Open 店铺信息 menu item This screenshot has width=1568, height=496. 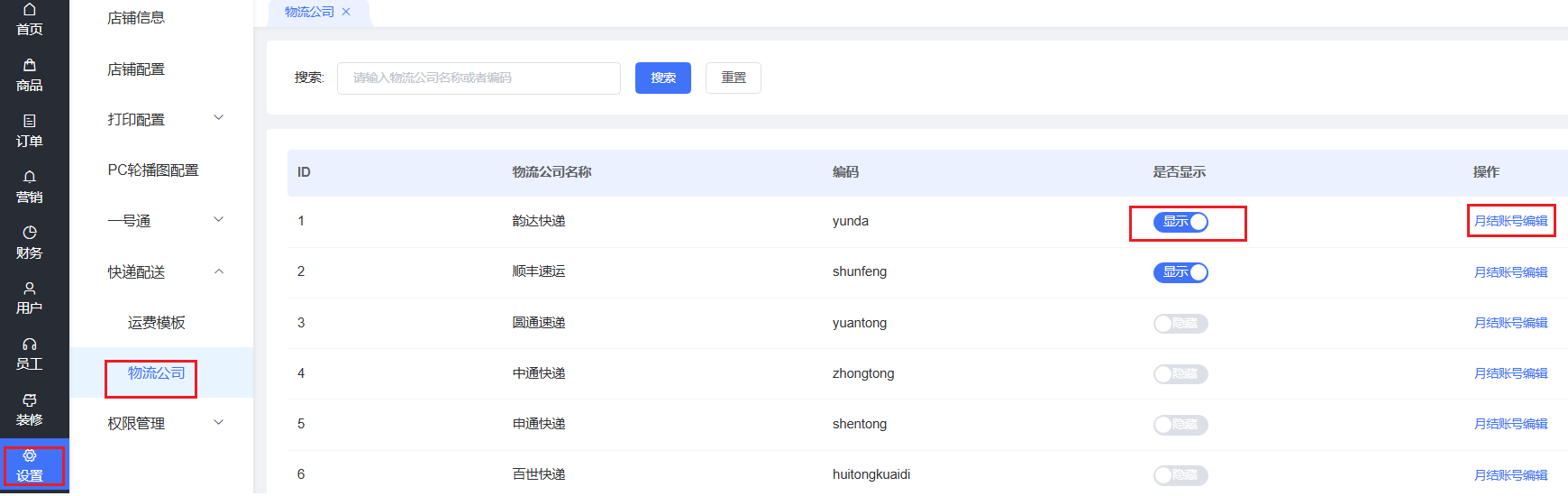(136, 18)
